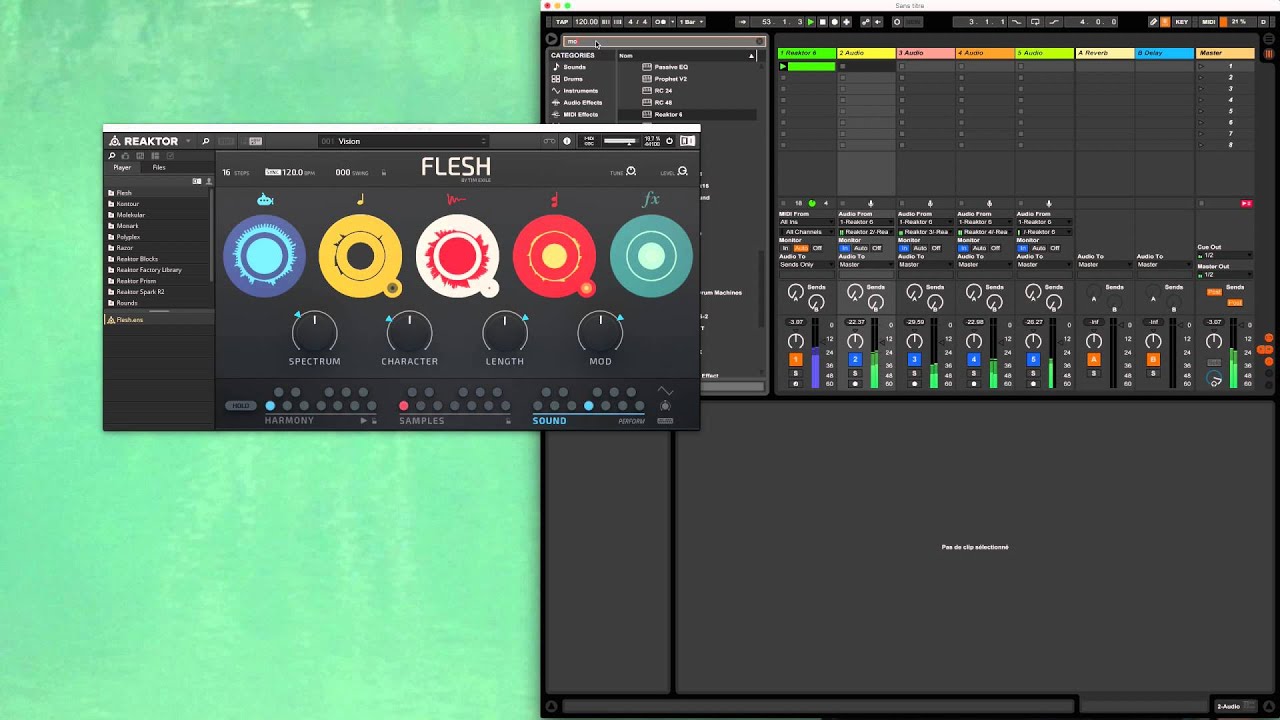Click the CHARACTER knob in Flesh

[409, 331]
